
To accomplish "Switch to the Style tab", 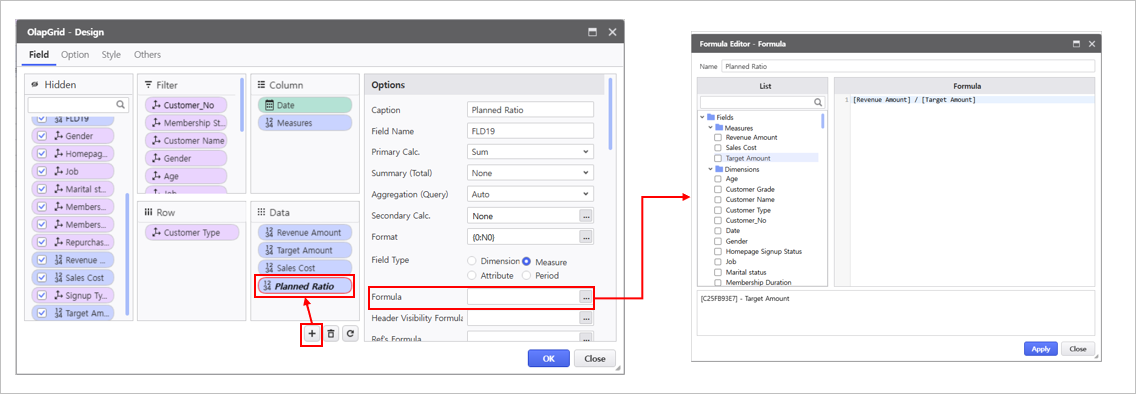I will pos(112,54).
